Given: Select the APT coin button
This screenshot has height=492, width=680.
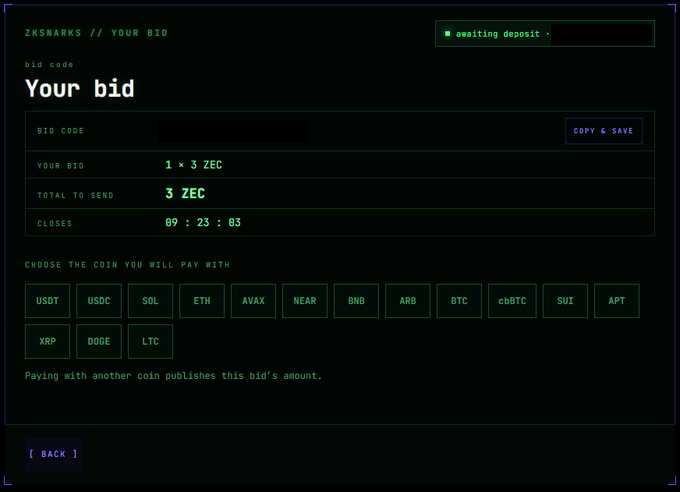Looking at the screenshot, I should (x=617, y=301).
